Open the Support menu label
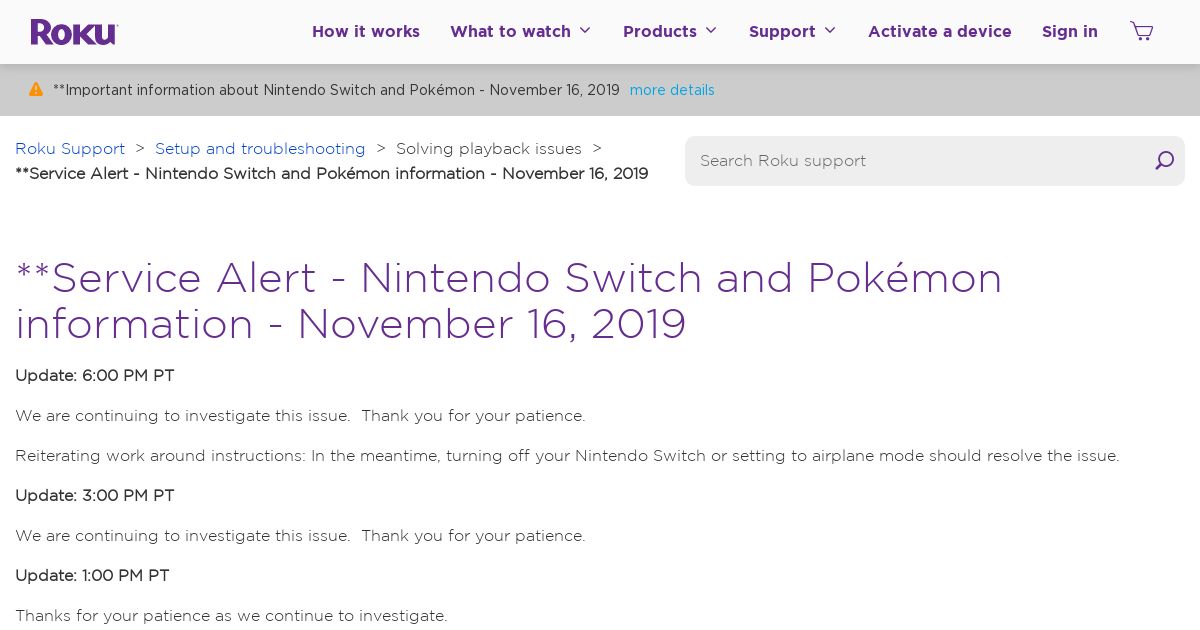Viewport: 1200px width, 630px height. coord(782,31)
